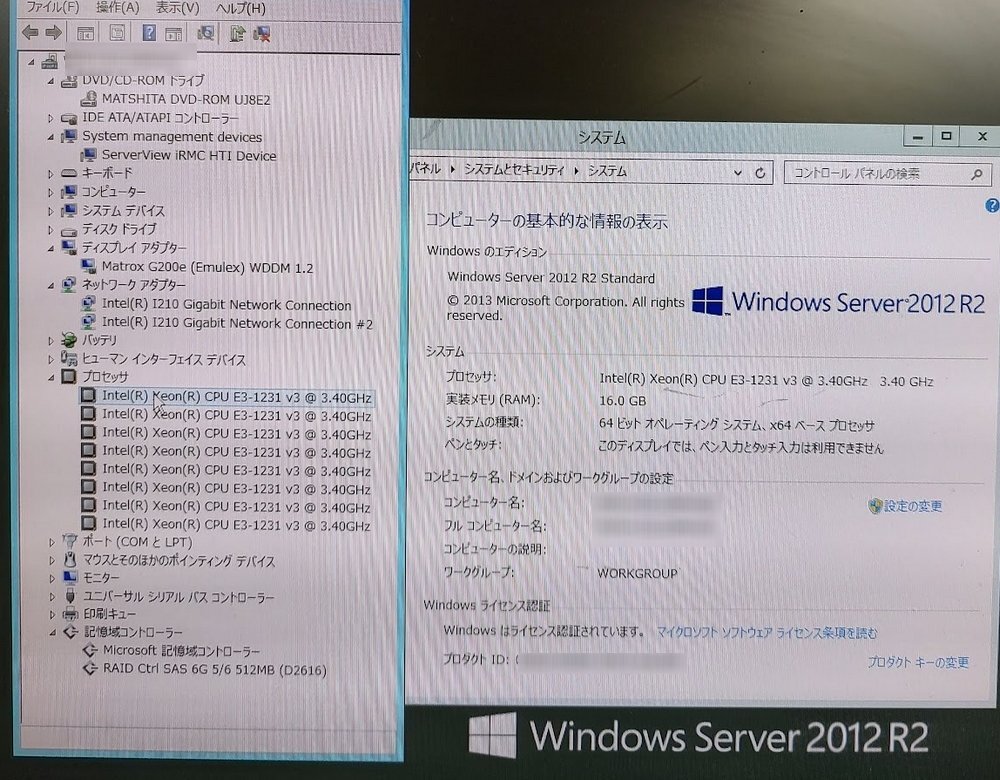1000x780 pixels.
Task: Click the バッテリ category icon
Action: [69, 340]
